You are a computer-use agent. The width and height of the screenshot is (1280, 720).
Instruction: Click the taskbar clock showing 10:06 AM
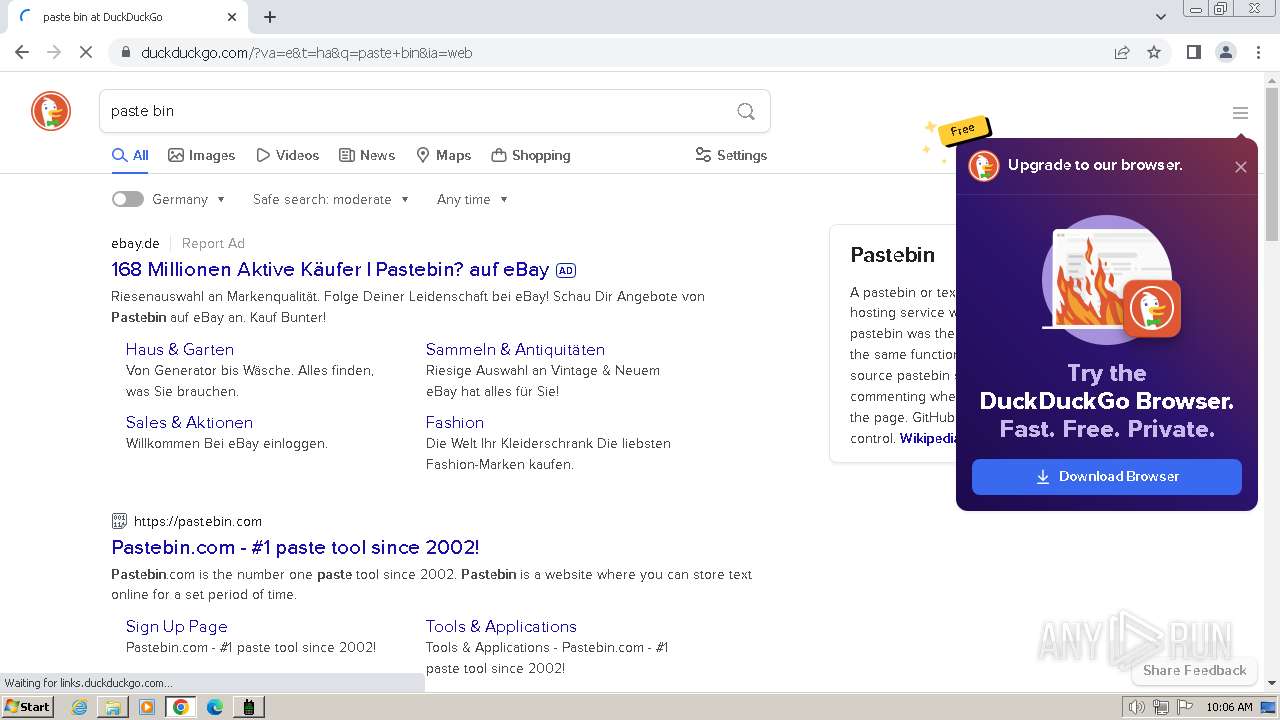coord(1229,707)
